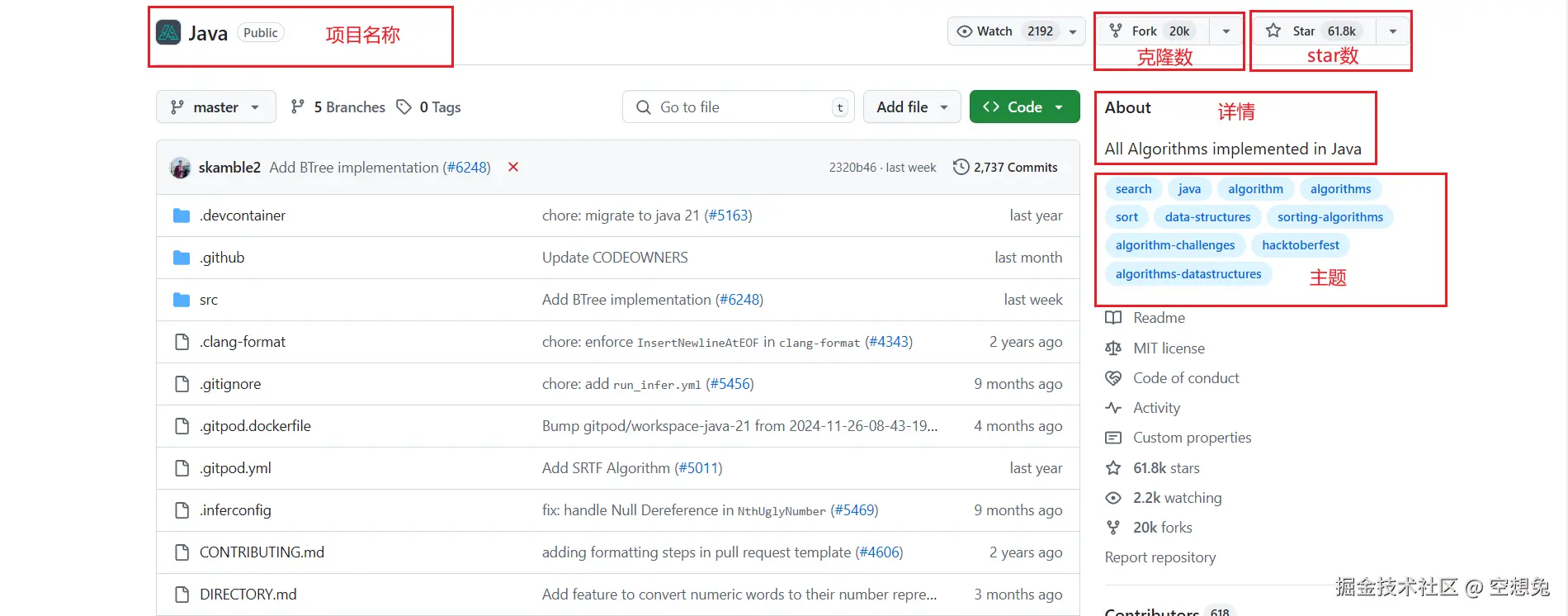Select the sorting-algorithms topic tag

[1329, 217]
